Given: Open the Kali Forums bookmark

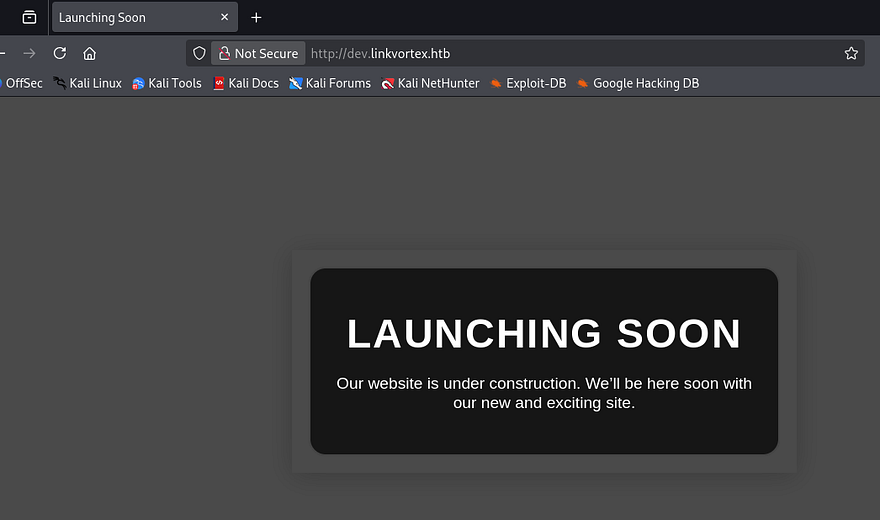Looking at the screenshot, I should [x=330, y=83].
